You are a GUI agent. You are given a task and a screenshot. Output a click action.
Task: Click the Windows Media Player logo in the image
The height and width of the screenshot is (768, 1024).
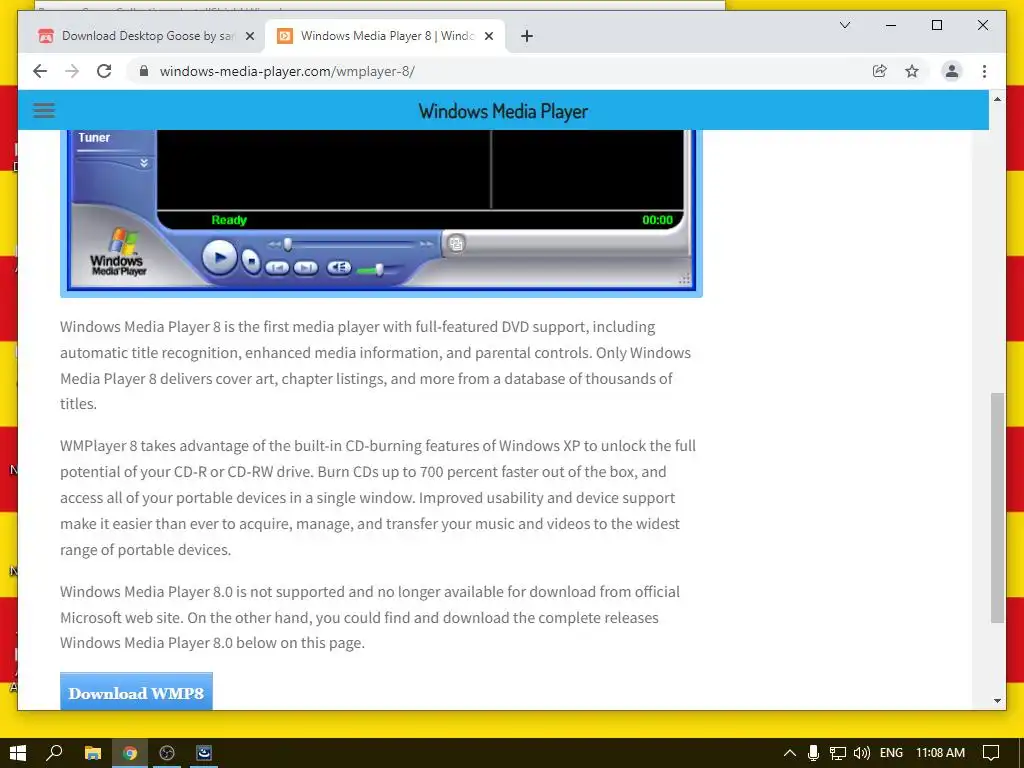point(118,252)
